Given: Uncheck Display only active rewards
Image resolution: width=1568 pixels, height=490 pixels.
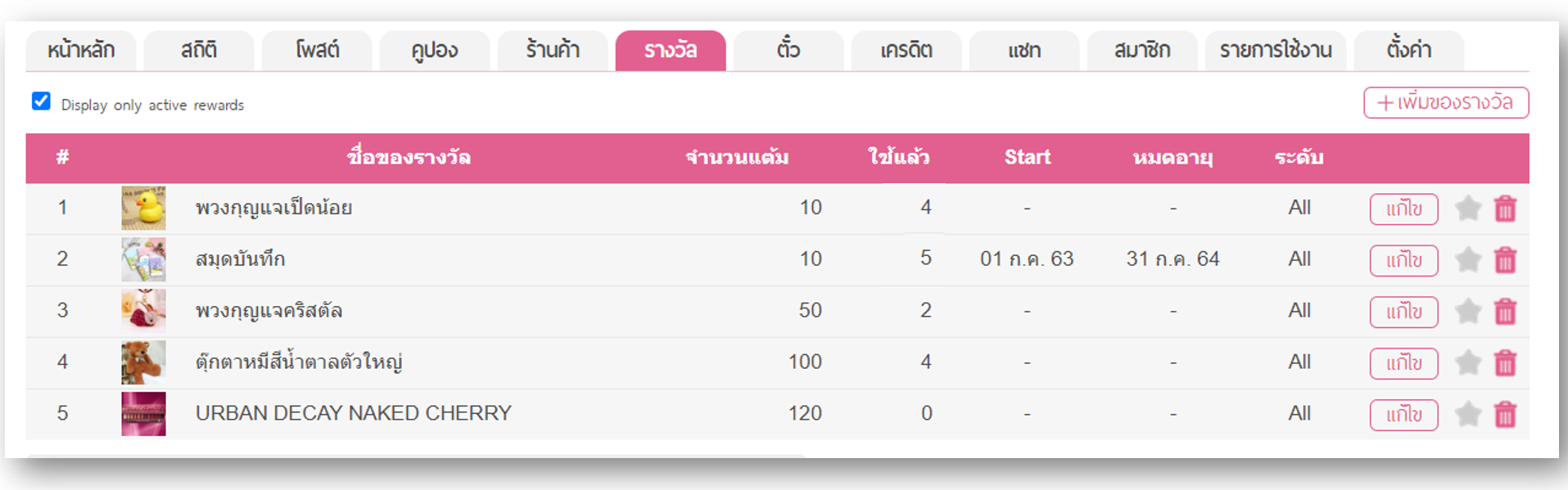Looking at the screenshot, I should (x=41, y=101).
